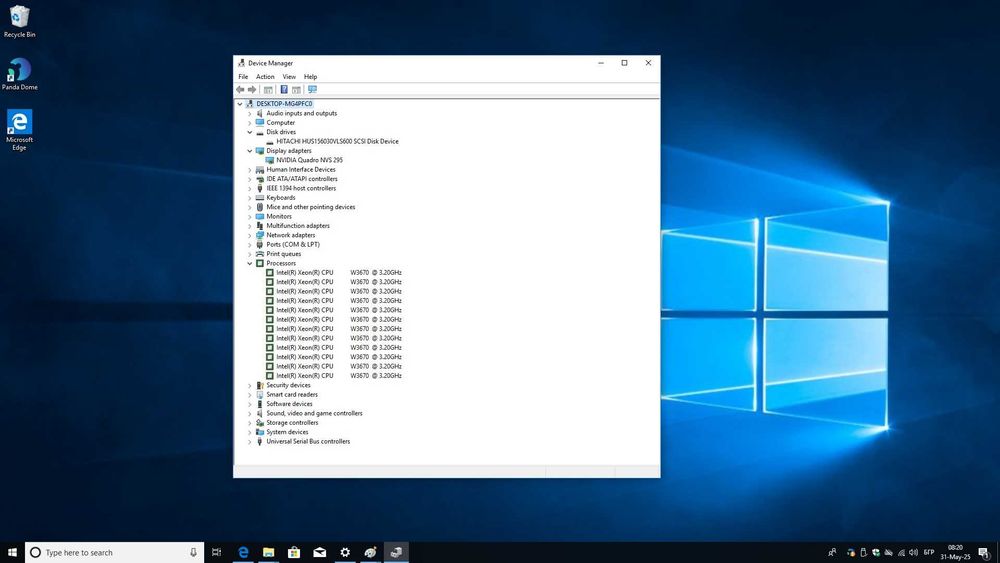The image size is (1000, 563).
Task: Expand Universal Serial Bus controllers
Action: point(250,441)
